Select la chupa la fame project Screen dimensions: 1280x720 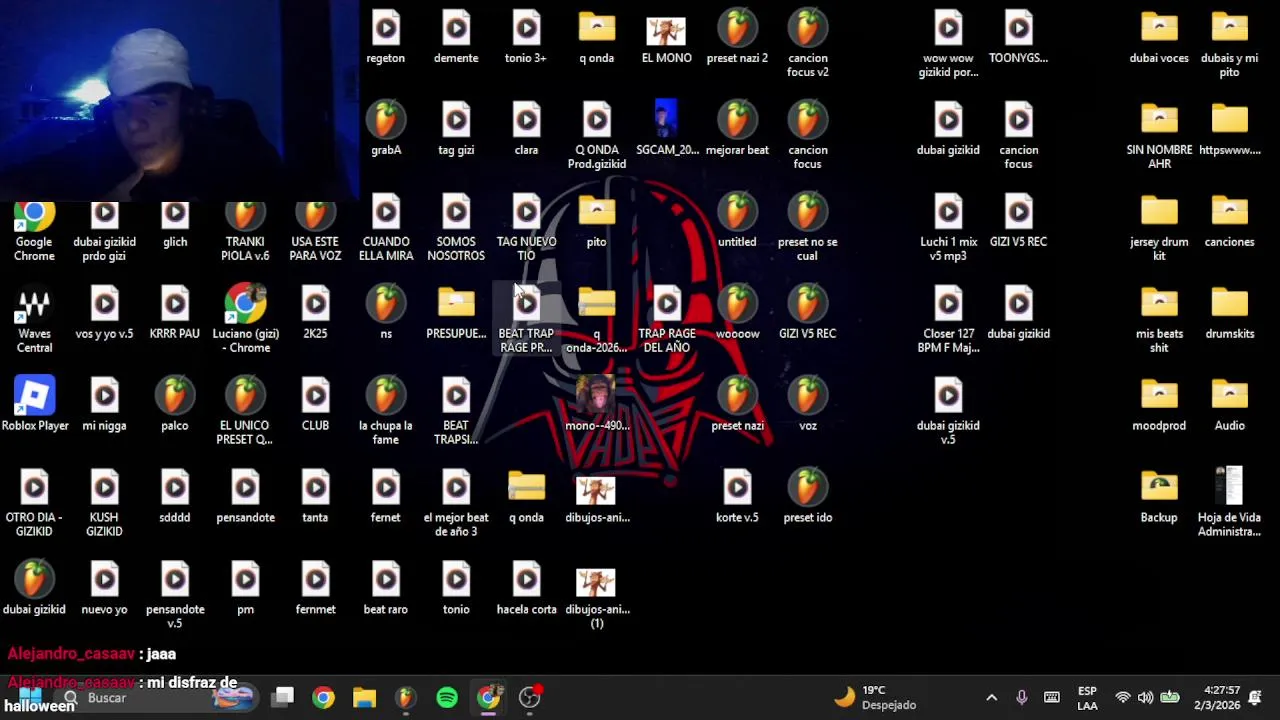pos(386,412)
